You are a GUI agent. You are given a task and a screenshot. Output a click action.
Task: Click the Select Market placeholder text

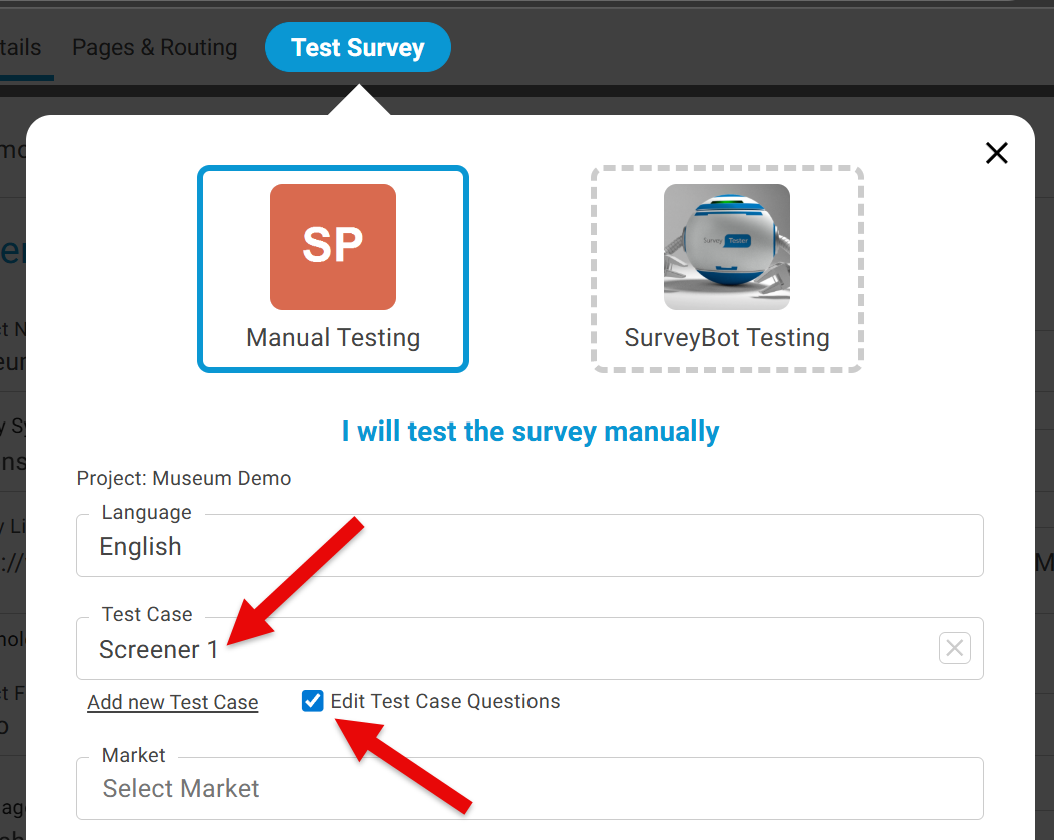(x=181, y=788)
